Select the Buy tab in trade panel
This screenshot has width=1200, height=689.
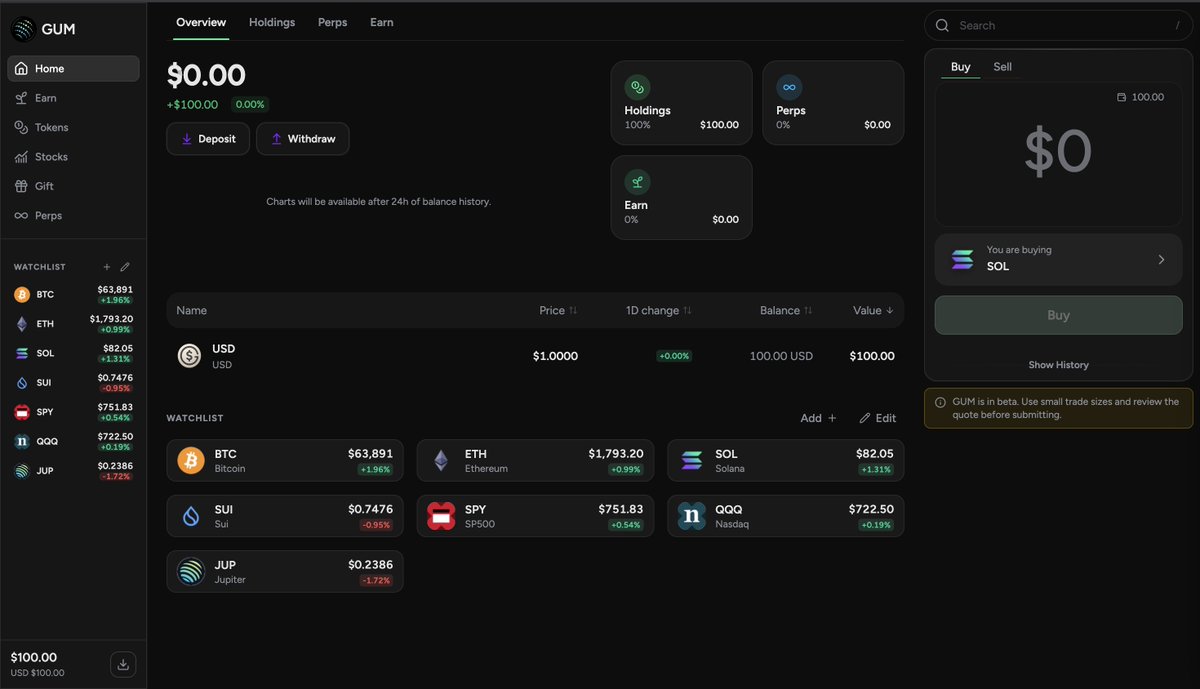(x=960, y=67)
